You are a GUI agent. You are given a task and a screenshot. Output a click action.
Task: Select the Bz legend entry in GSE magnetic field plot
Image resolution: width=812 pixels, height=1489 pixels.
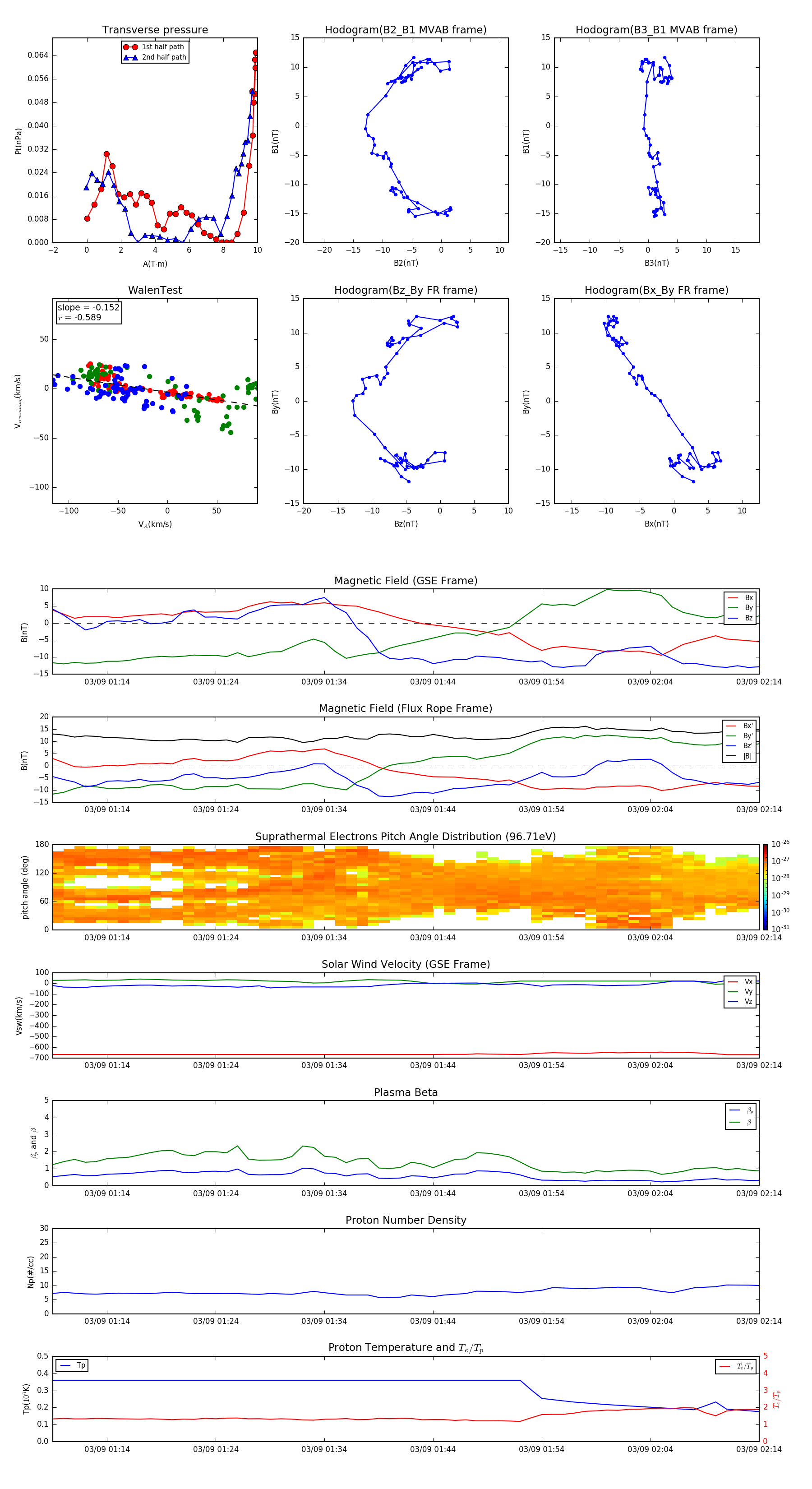740,618
